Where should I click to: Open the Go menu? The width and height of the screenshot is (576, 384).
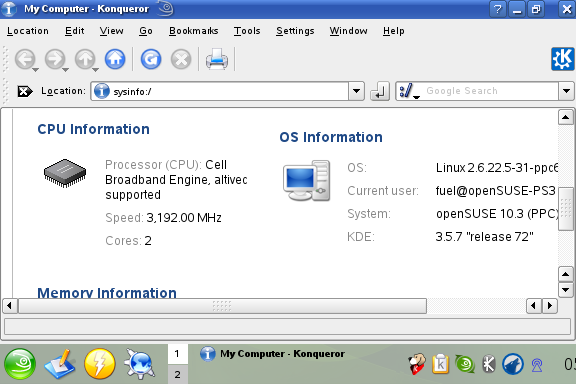146,31
